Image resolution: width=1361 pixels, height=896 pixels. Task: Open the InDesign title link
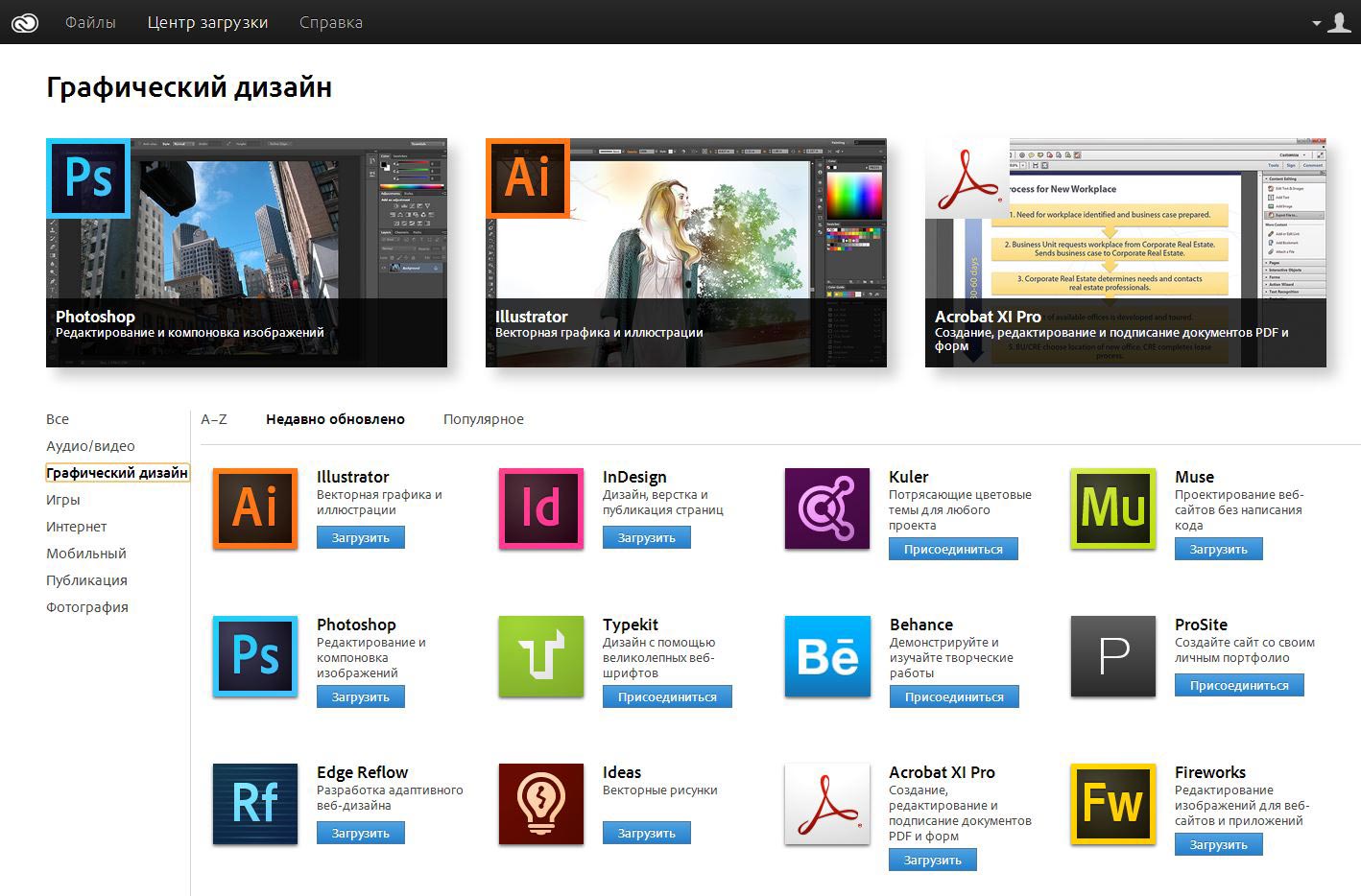coord(634,477)
